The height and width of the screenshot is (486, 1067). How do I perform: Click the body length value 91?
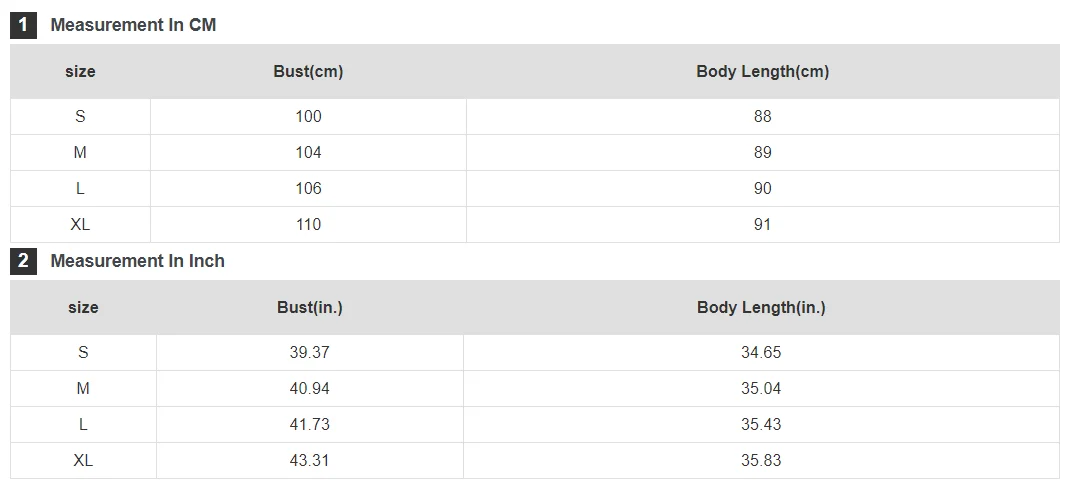tap(763, 225)
